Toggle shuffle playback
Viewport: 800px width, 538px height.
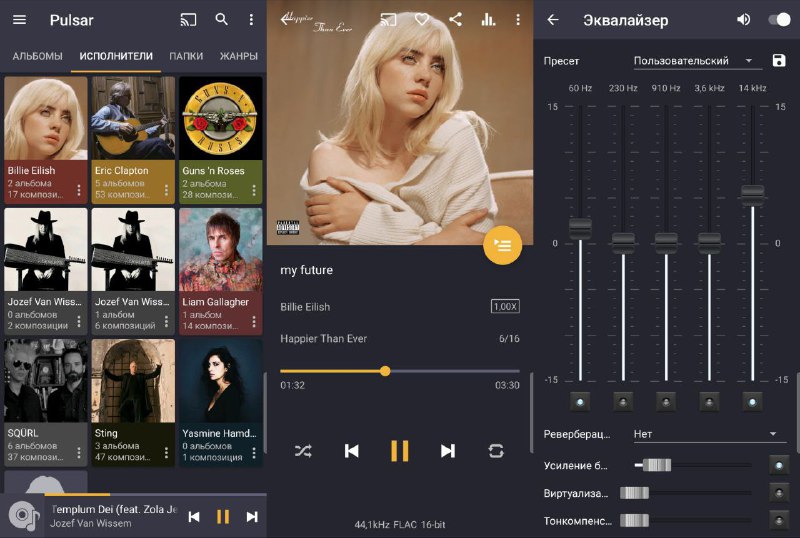tap(303, 451)
